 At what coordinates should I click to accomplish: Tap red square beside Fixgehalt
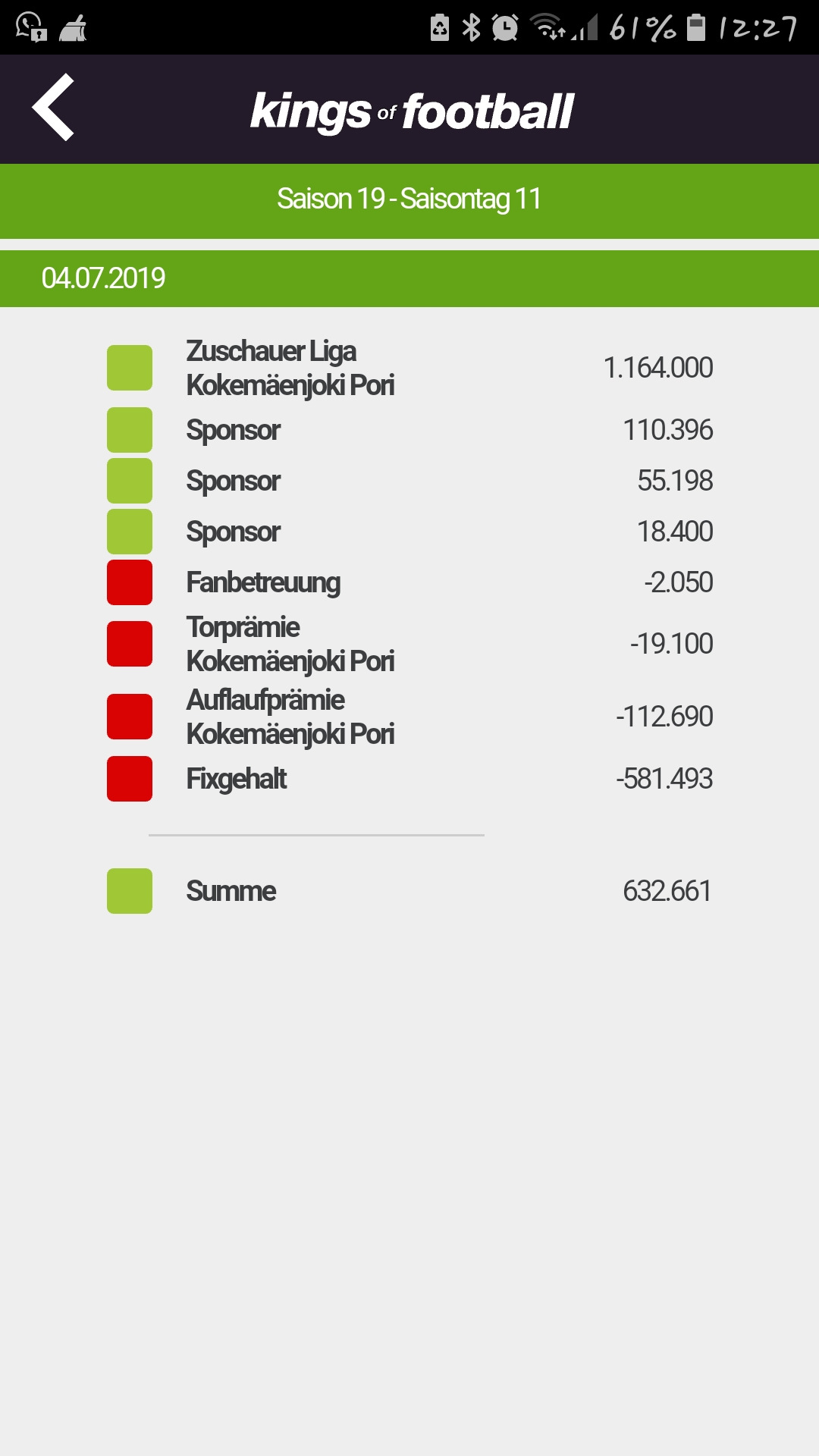(x=130, y=779)
